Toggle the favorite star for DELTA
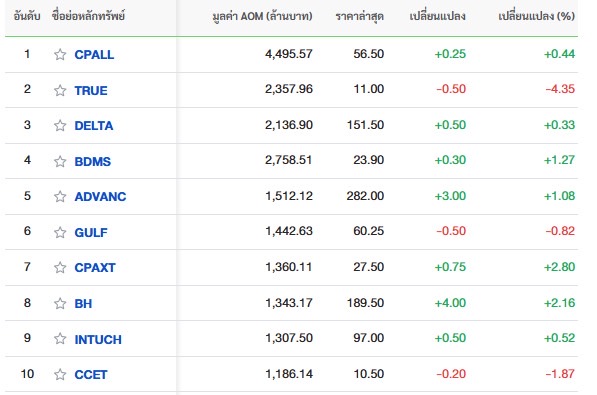Viewport: 597px width, 395px height. pyautogui.click(x=60, y=125)
